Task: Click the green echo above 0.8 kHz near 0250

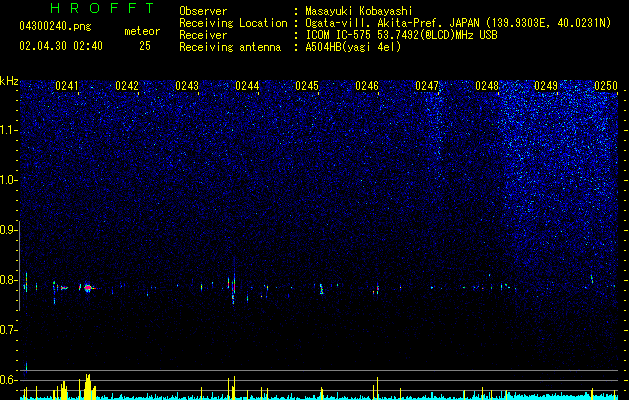Action: coord(592,279)
